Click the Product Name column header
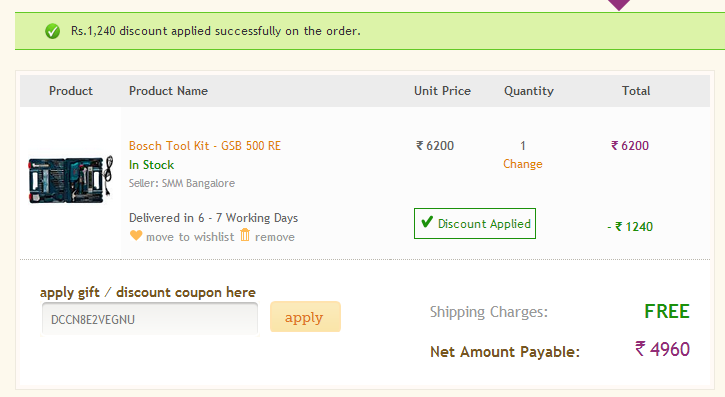The height and width of the screenshot is (397, 725). pyautogui.click(x=168, y=91)
